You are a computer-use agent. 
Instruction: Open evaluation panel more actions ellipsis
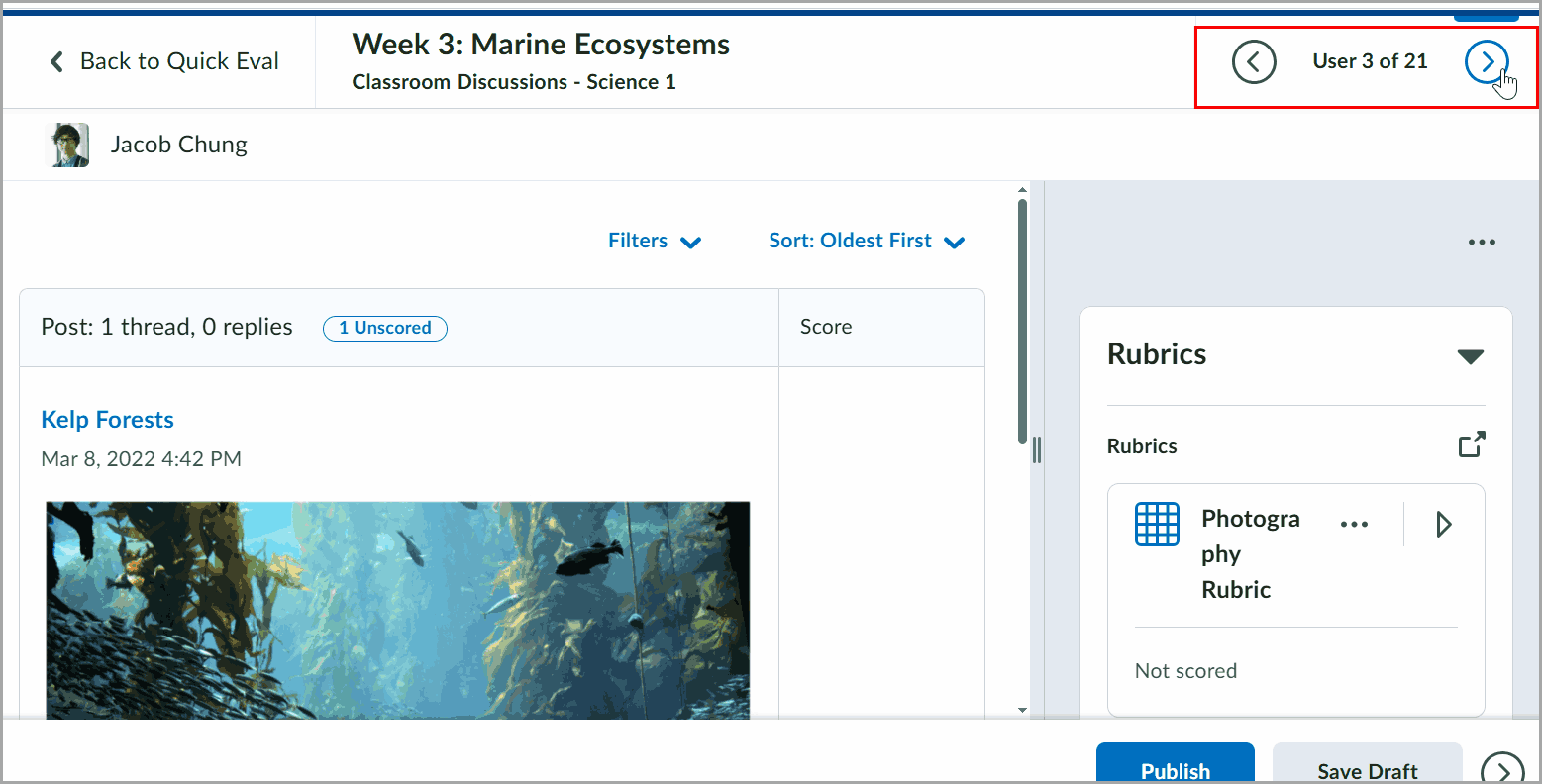[x=1482, y=243]
